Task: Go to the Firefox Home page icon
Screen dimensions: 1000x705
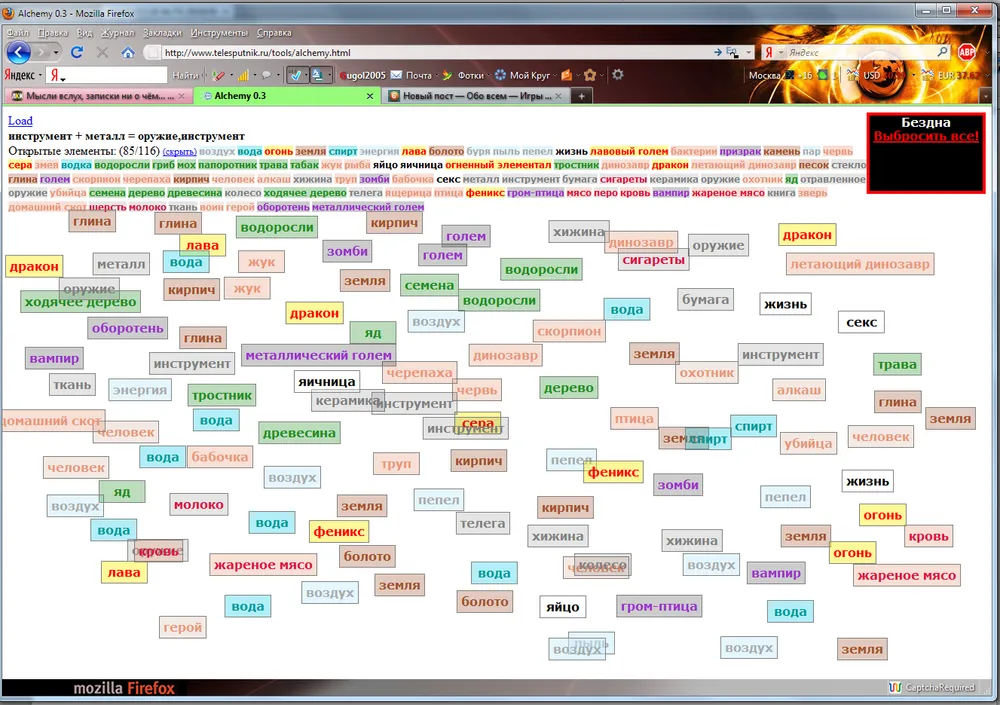Action: 128,52
